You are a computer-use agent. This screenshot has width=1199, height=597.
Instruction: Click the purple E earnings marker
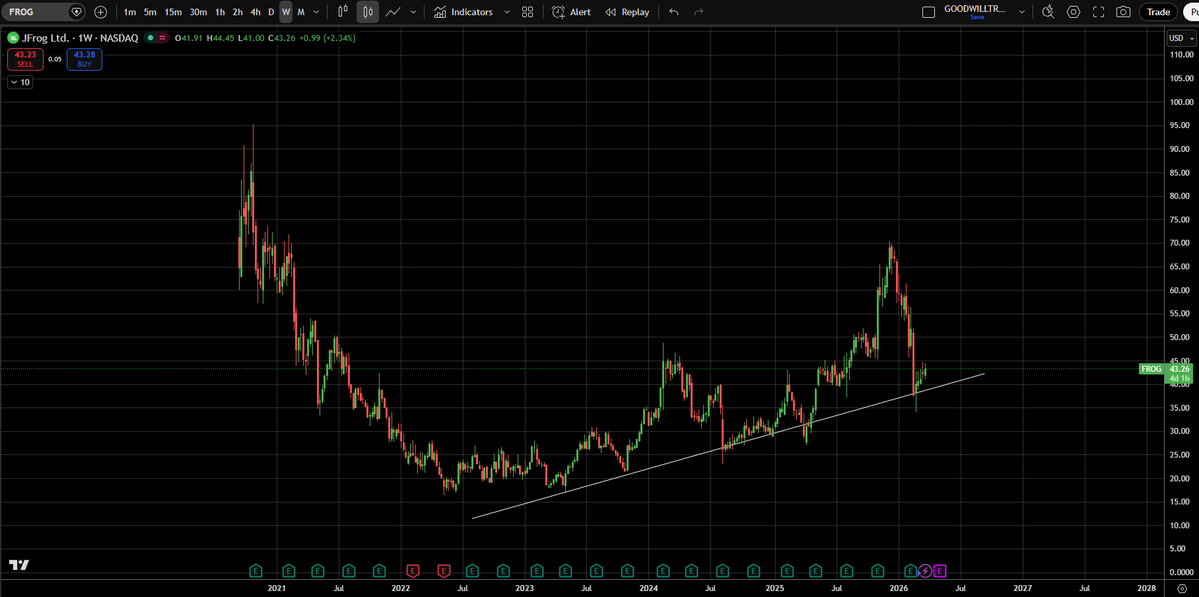tap(941, 570)
